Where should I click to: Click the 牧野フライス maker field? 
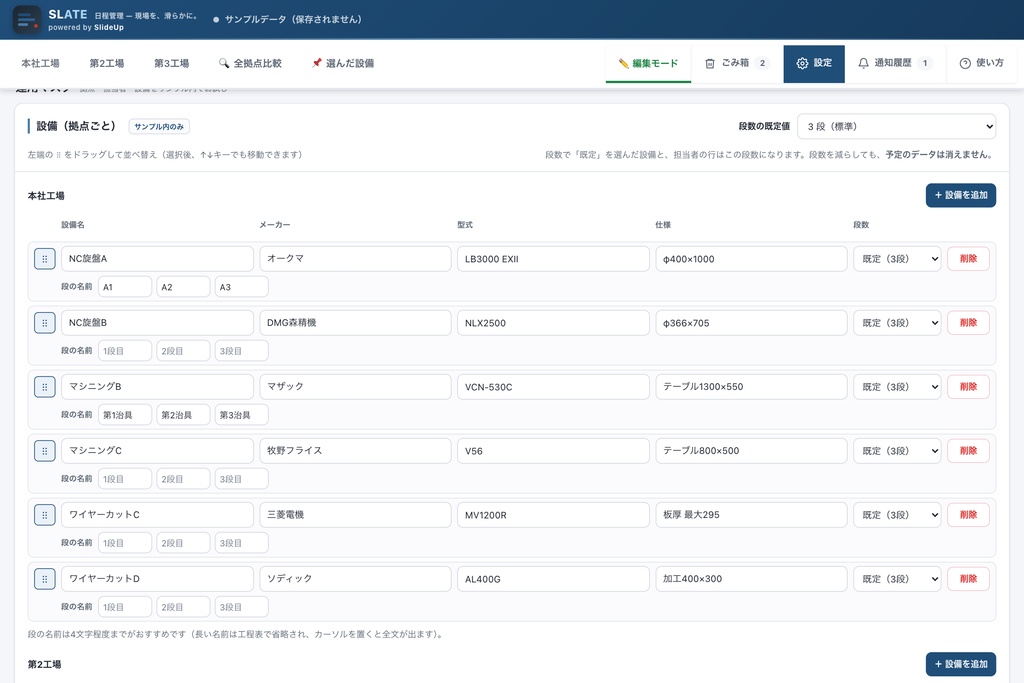pos(355,451)
